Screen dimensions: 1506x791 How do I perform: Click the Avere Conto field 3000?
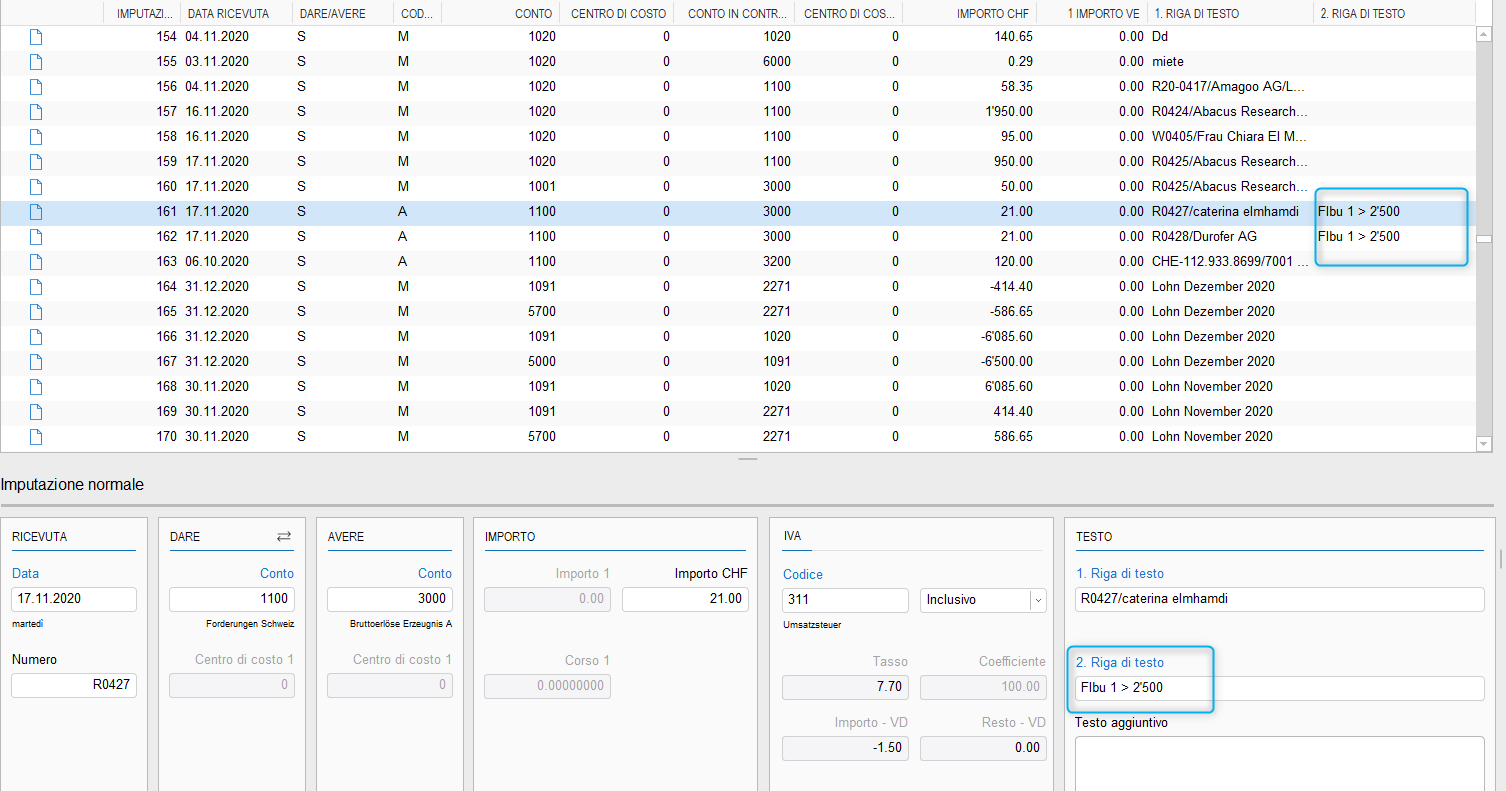(390, 599)
